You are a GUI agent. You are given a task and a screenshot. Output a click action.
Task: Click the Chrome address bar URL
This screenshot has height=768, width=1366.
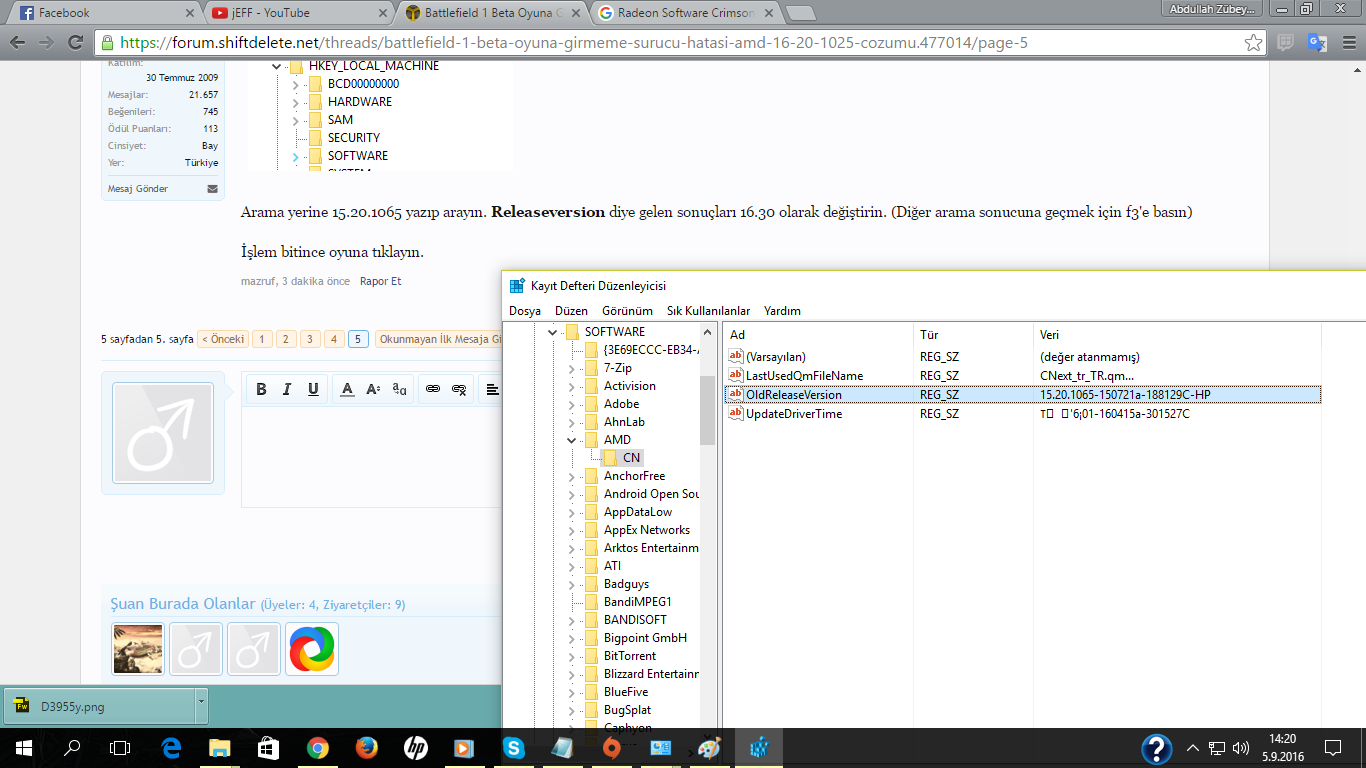coord(574,43)
